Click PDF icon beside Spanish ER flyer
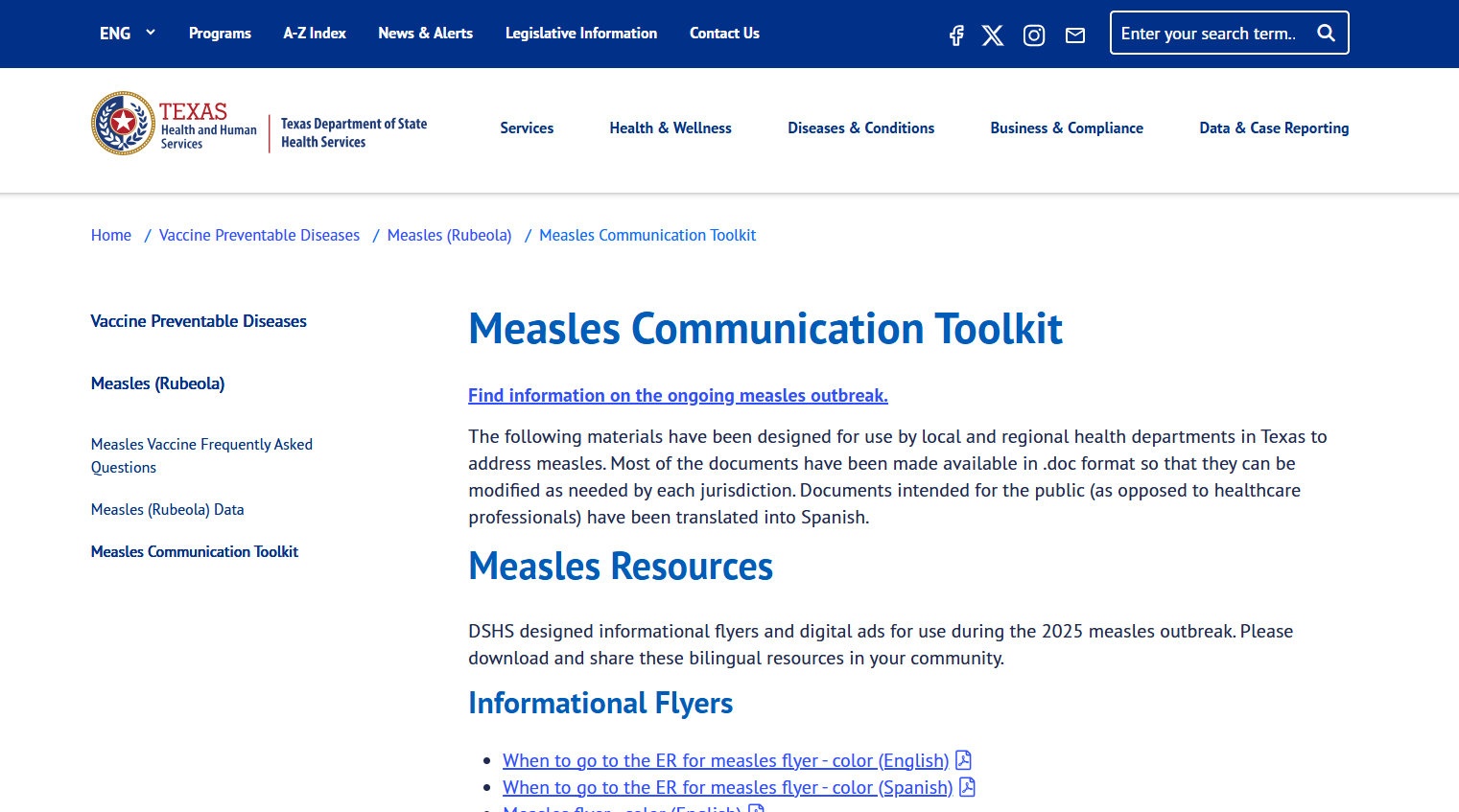 pos(968,787)
